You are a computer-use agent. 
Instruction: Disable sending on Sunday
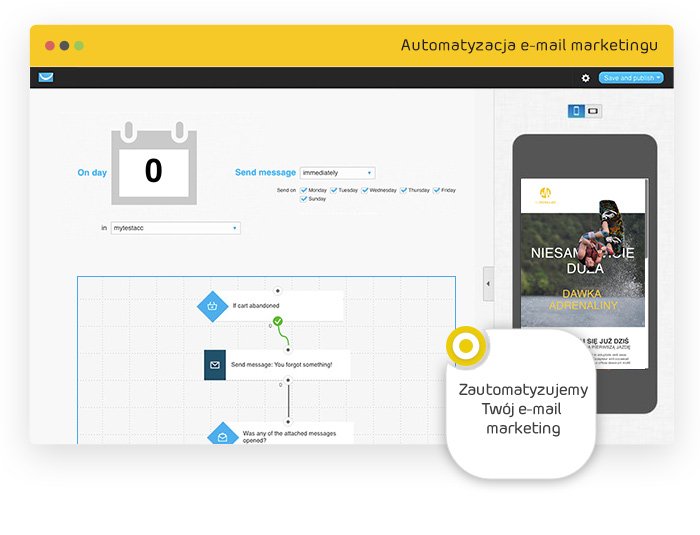[305, 199]
